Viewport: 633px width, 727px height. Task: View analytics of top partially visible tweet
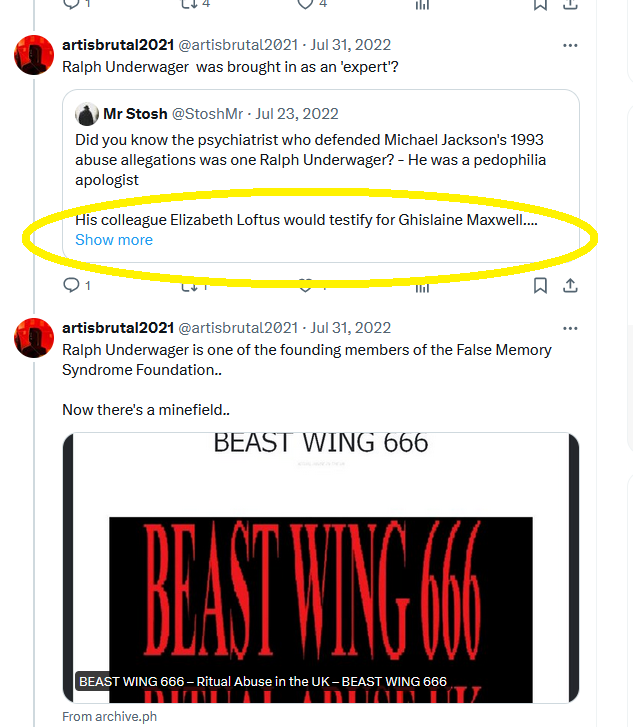[422, 5]
